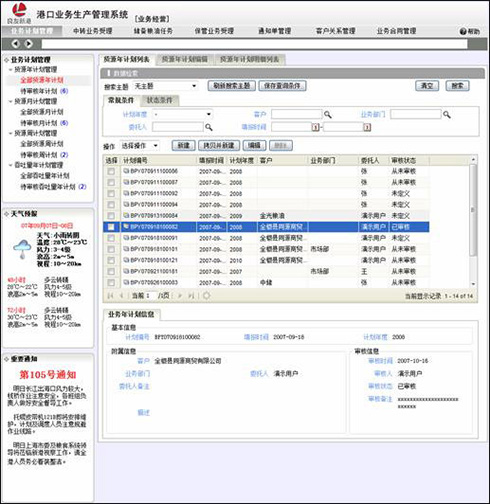The width and height of the screenshot is (490, 504).
Task: Select the checkbox for row BPY070921100181
Action: click(111, 271)
